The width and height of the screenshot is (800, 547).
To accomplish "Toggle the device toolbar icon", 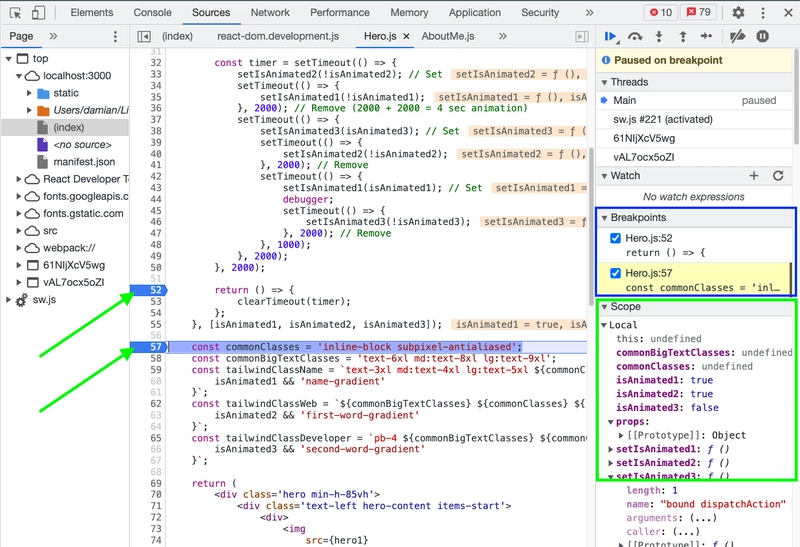I will [x=38, y=13].
